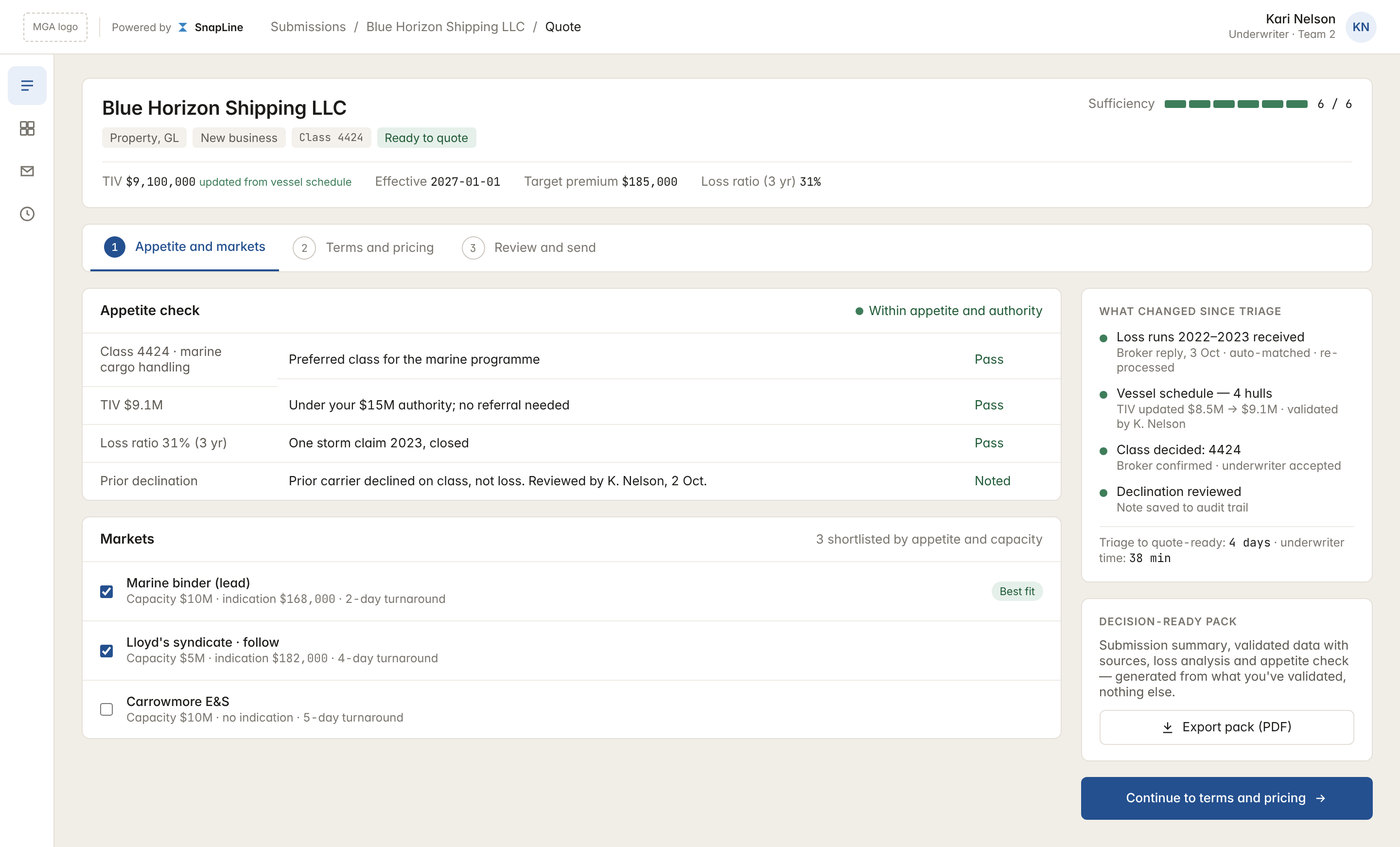Viewport: 1400px width, 847px height.
Task: Go to the Terms and pricing step
Action: 364,248
